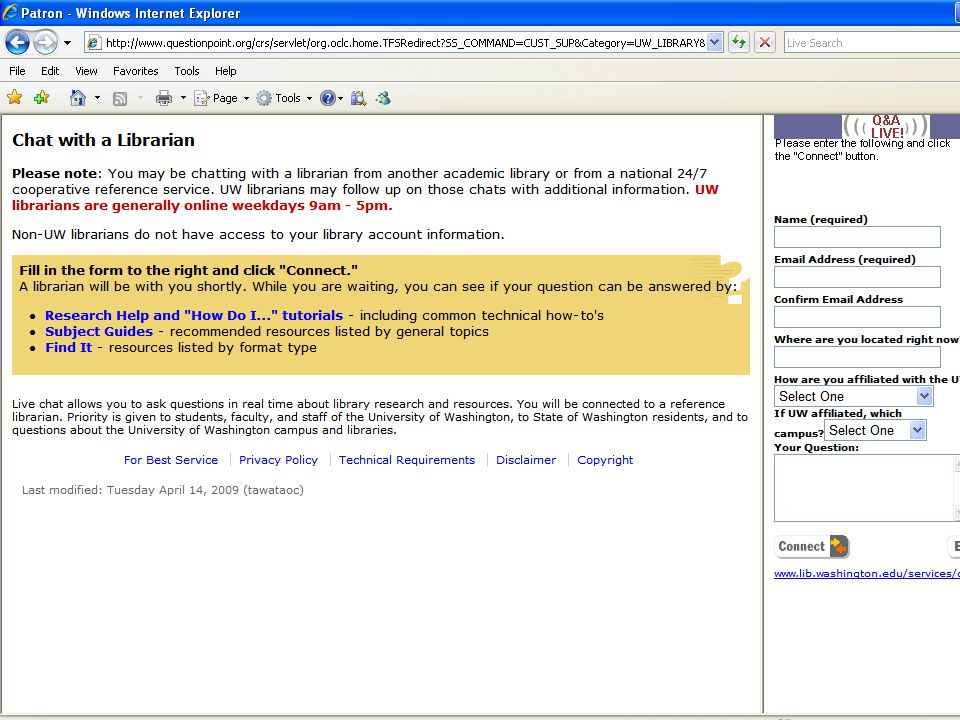Expand the Home button dropdown arrow
Screen dimensions: 960x720
pyautogui.click(x=97, y=98)
